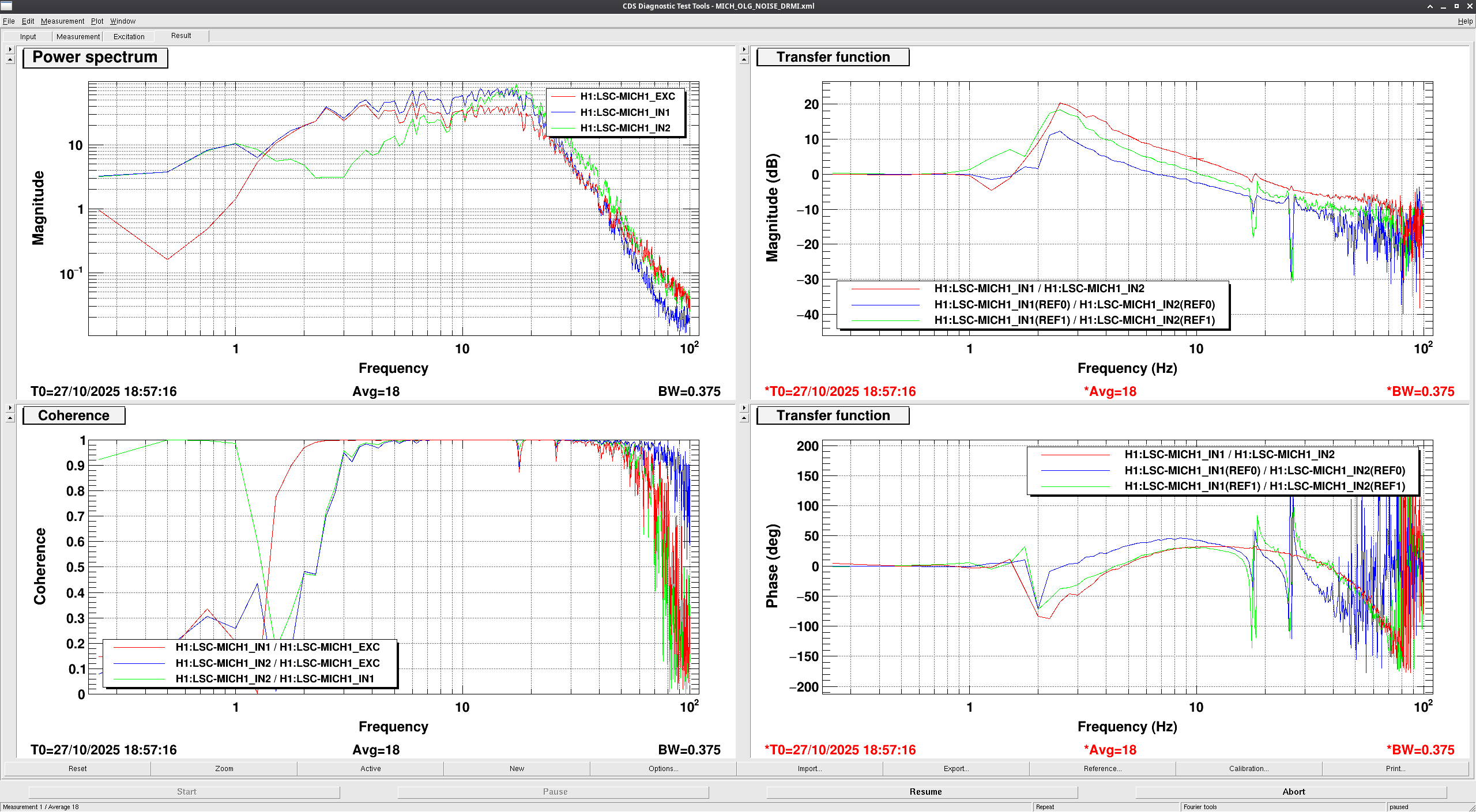Click the Options... button
Viewport: 1476px width, 812px height.
[x=663, y=768]
